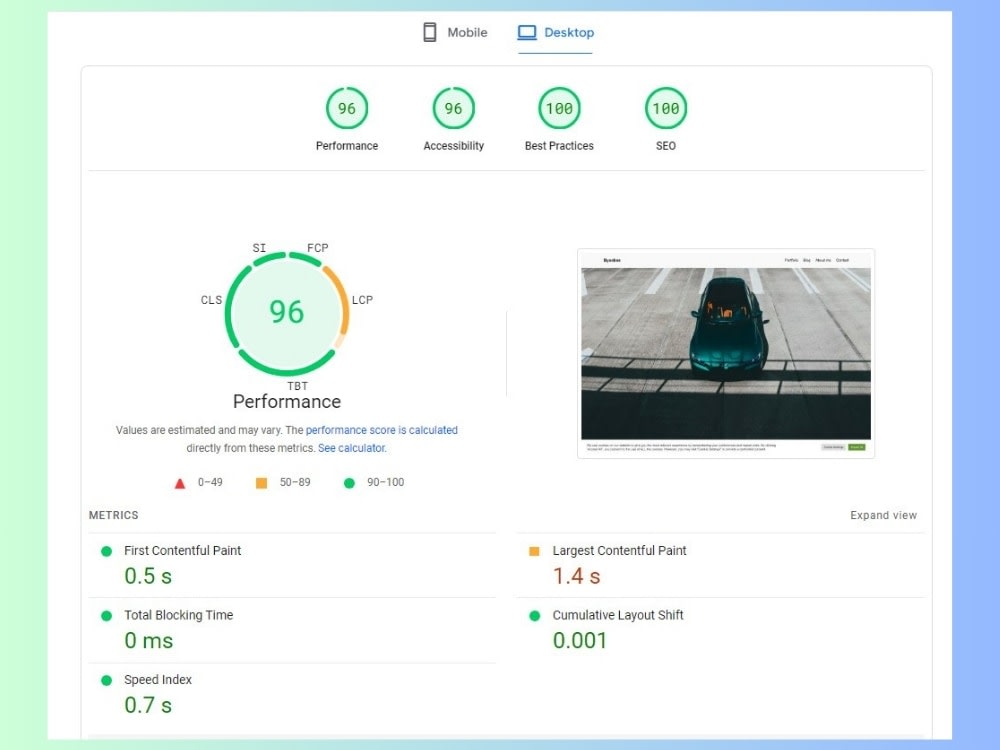Image resolution: width=1000 pixels, height=750 pixels.
Task: Click the TBT segment label on gauge
Action: point(297,386)
